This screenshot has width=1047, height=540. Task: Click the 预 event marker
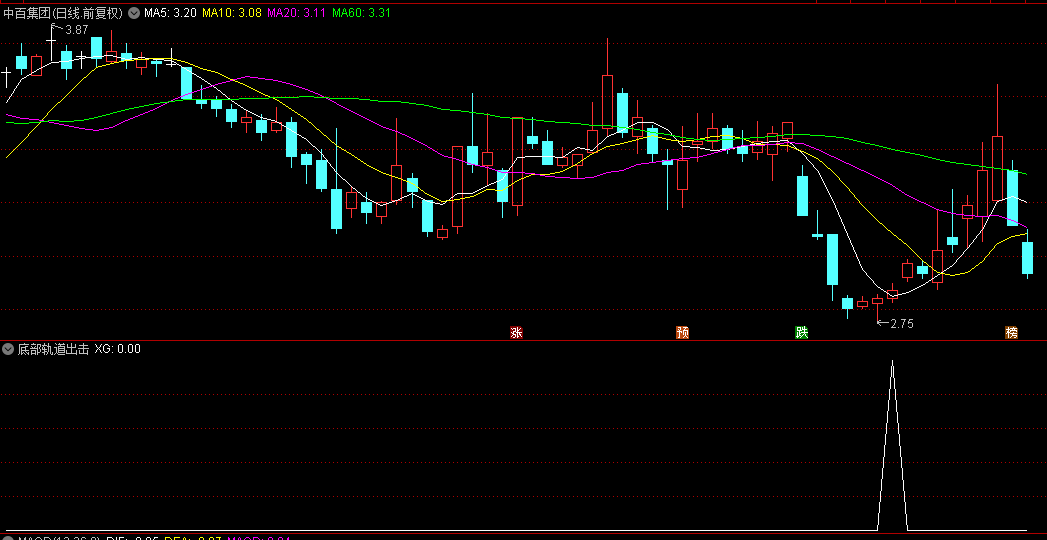coord(682,332)
